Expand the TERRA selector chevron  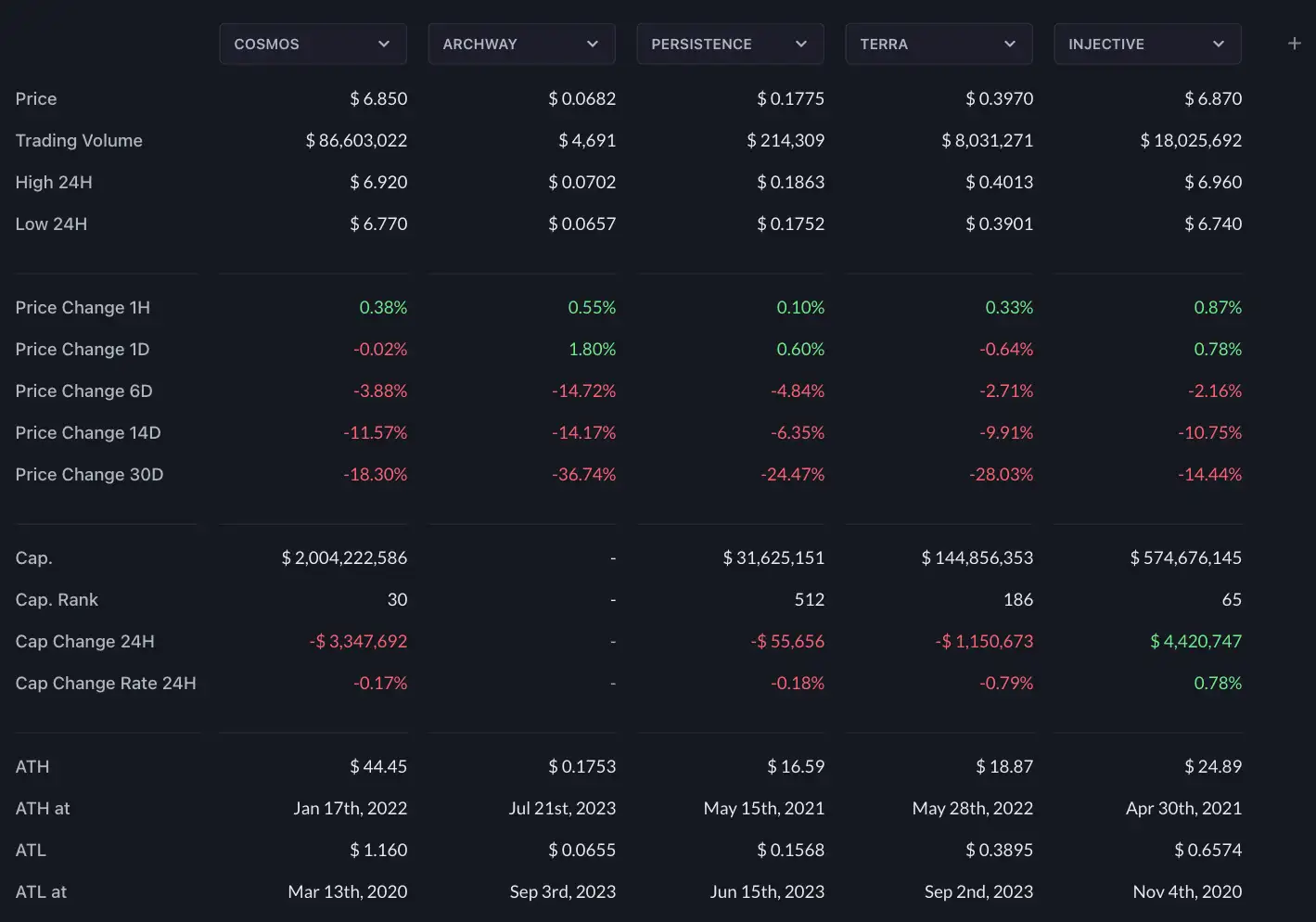(1009, 43)
